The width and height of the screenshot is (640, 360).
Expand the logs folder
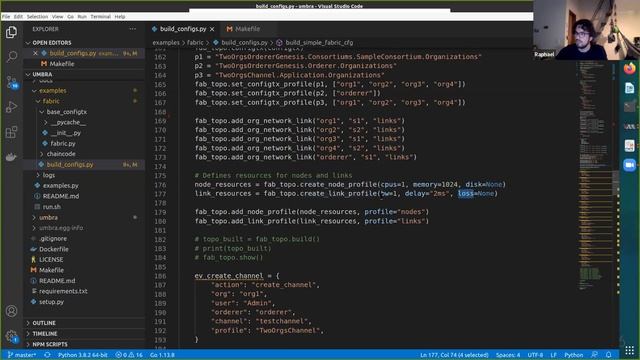[49, 175]
